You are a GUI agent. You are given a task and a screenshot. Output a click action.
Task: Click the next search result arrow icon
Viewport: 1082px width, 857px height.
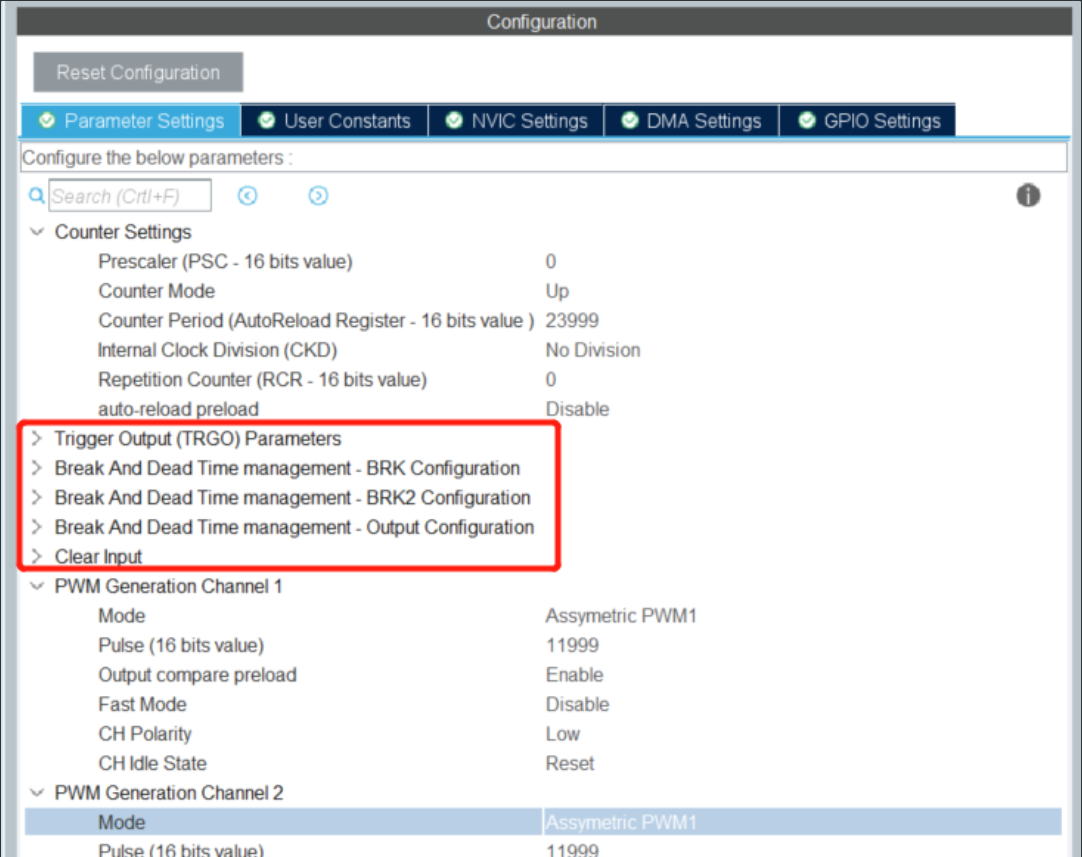[318, 195]
